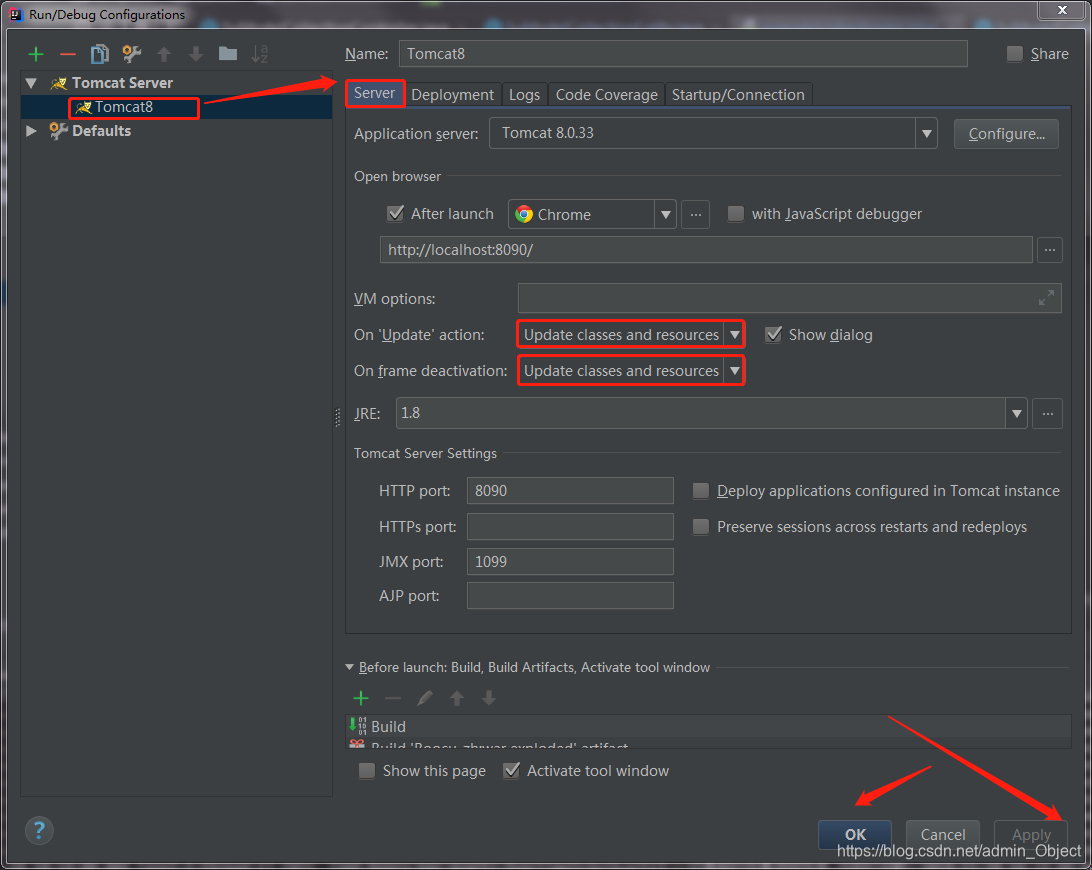Click the JMX port field showing 1099
Screen dimensions: 1092x870
[x=570, y=561]
